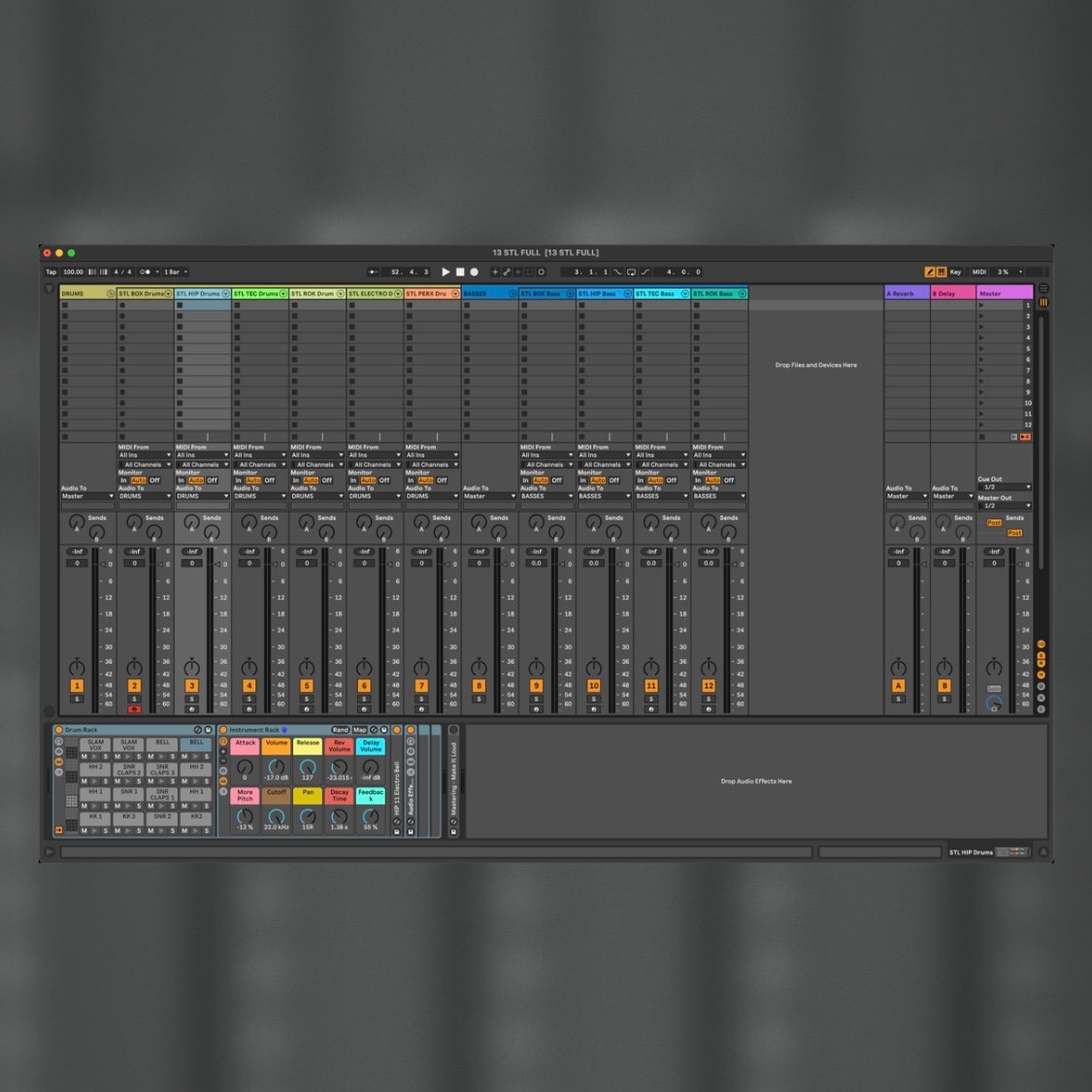Solo the A Reverb return track
The width and height of the screenshot is (1092, 1092).
point(899,699)
